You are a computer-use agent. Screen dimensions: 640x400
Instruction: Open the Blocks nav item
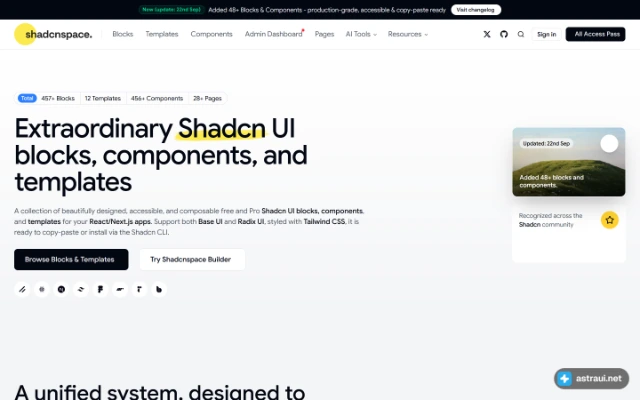point(122,34)
